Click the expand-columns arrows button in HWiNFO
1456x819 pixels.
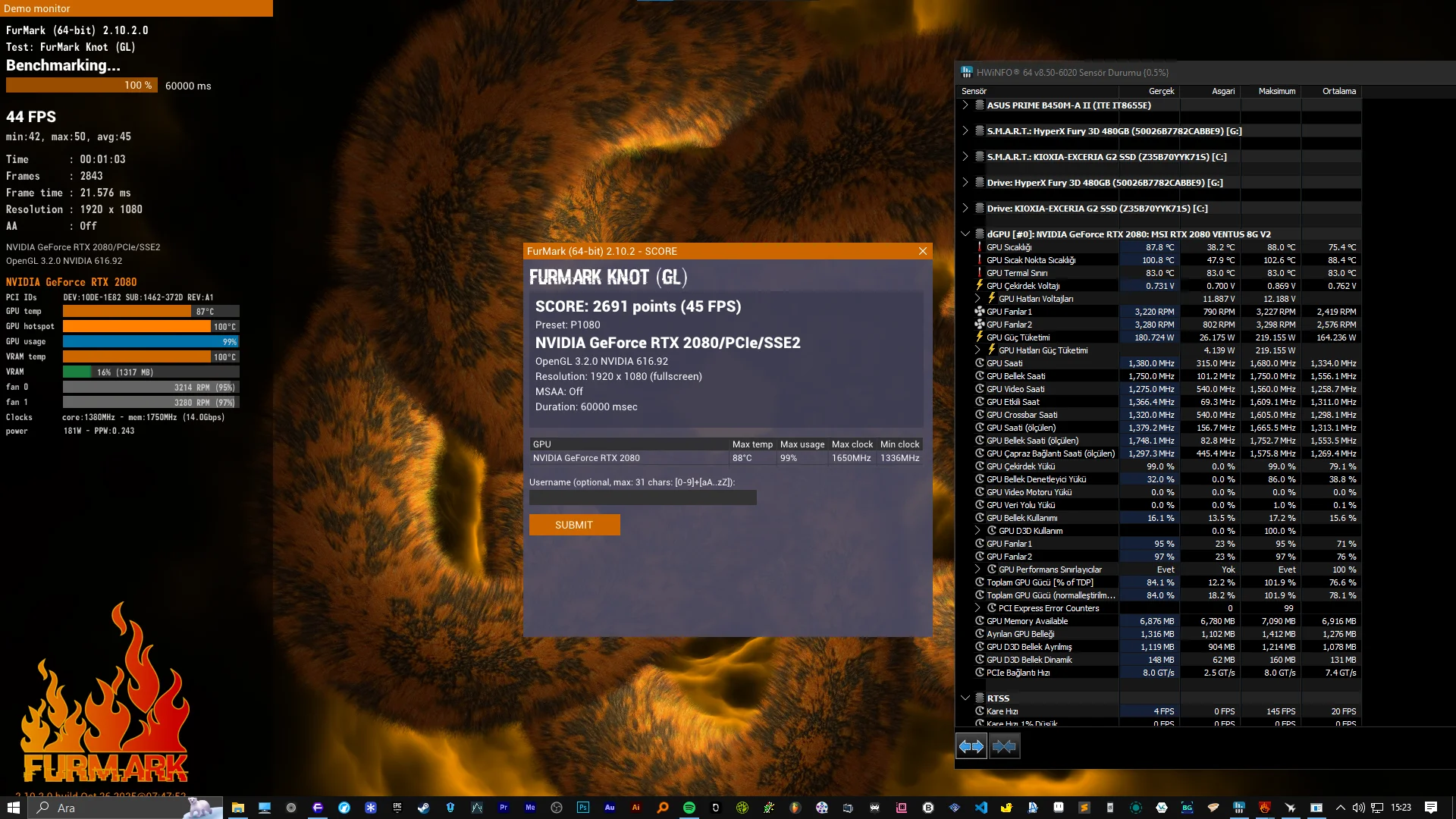point(971,746)
